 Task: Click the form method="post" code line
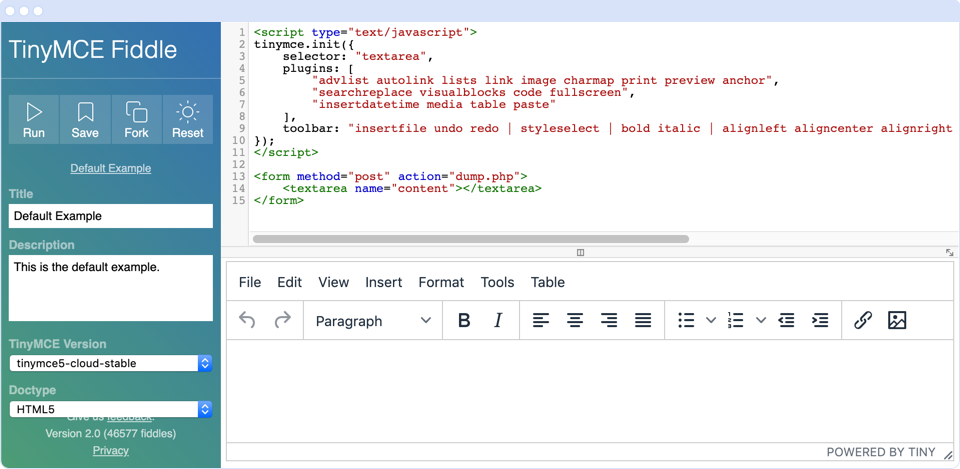391,176
